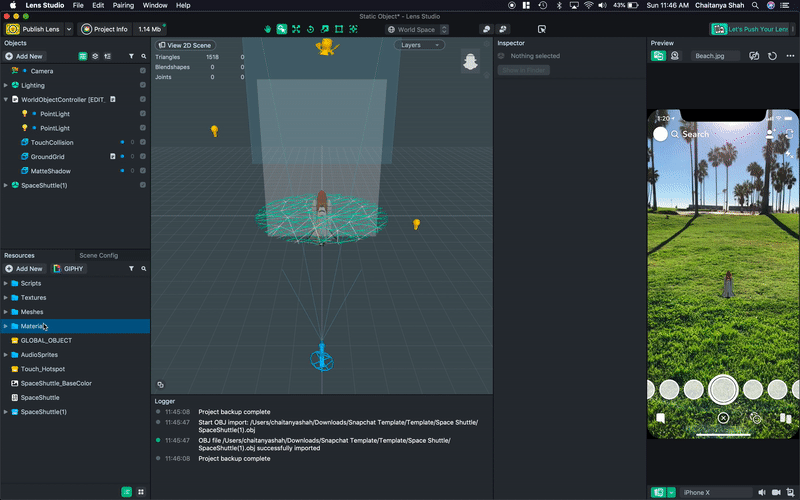The image size is (800, 500).
Task: Open preview more options (three dots)
Action: pyautogui.click(x=789, y=56)
